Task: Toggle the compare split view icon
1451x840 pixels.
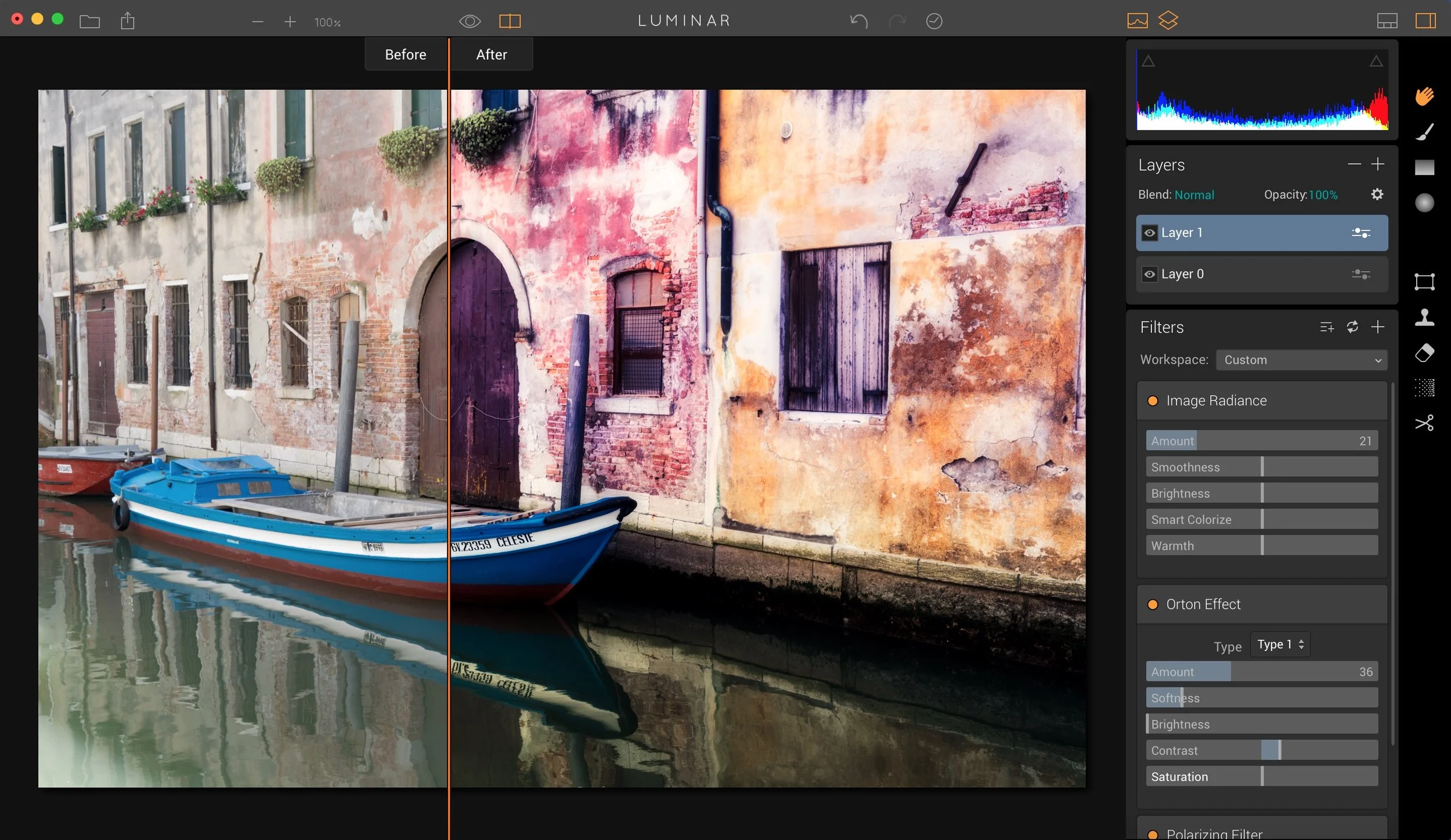Action: (510, 21)
